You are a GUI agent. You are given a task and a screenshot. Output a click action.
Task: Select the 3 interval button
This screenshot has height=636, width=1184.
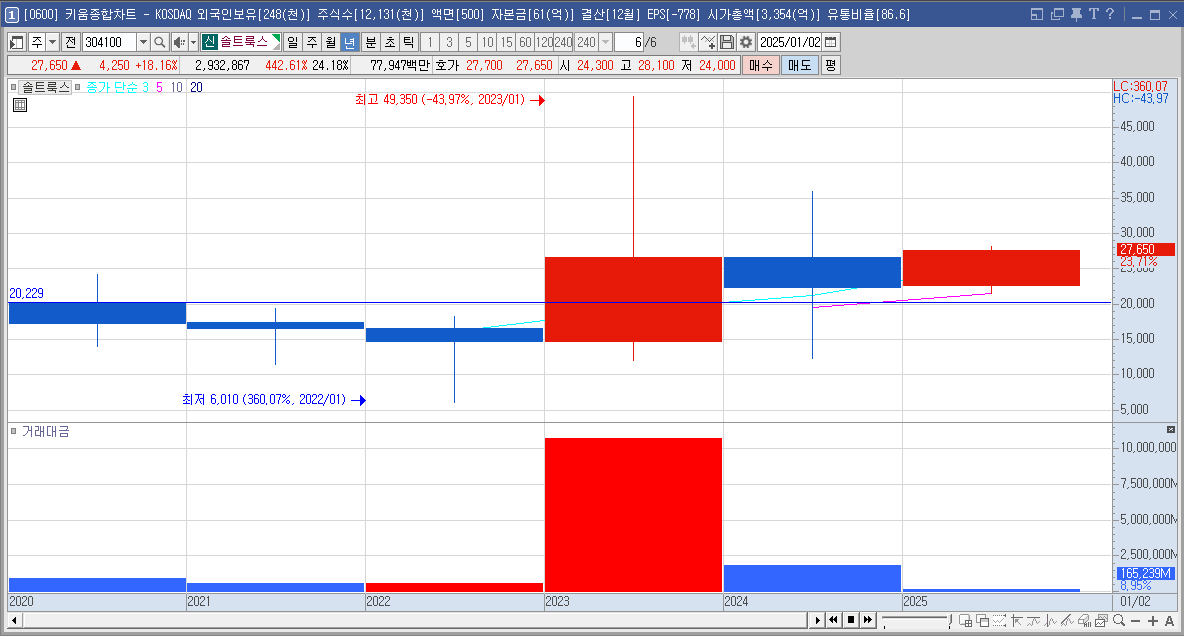(449, 42)
